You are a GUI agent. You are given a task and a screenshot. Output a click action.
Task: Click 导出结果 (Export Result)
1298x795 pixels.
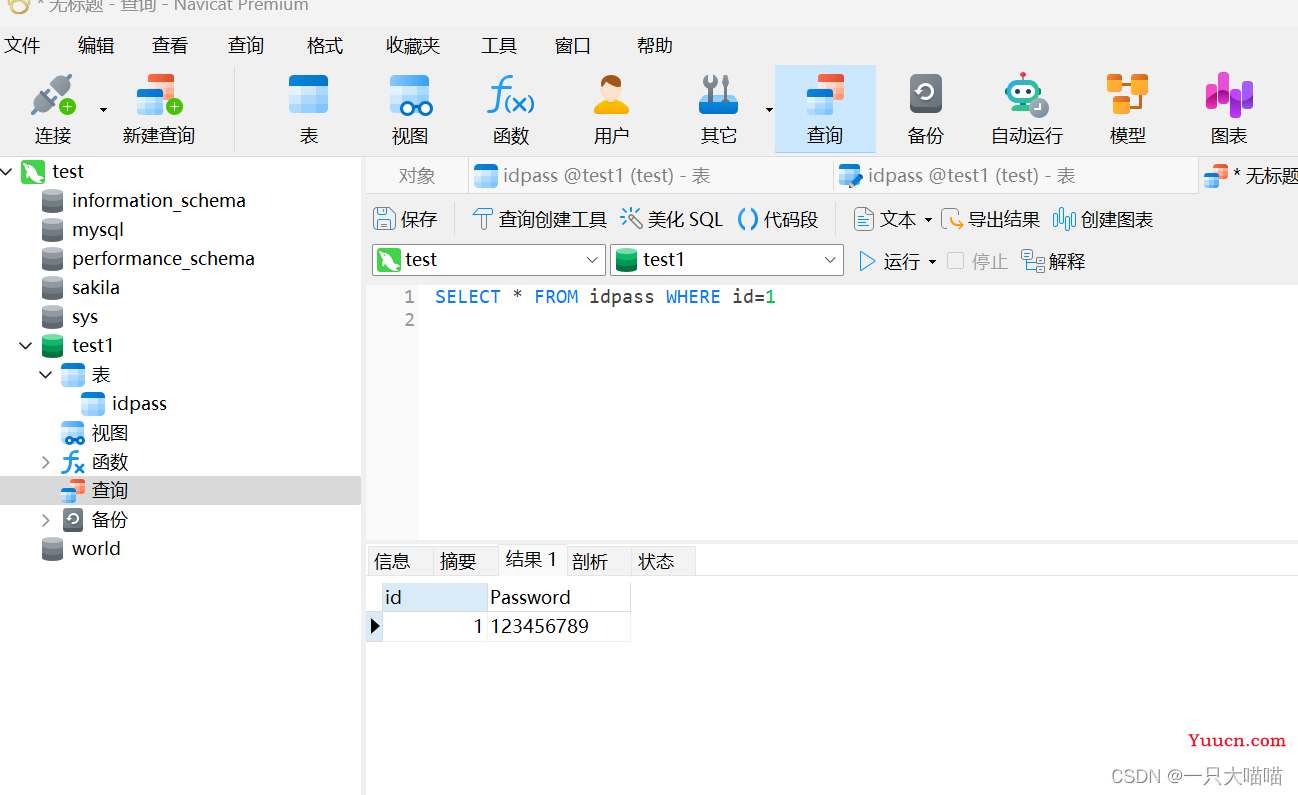990,219
